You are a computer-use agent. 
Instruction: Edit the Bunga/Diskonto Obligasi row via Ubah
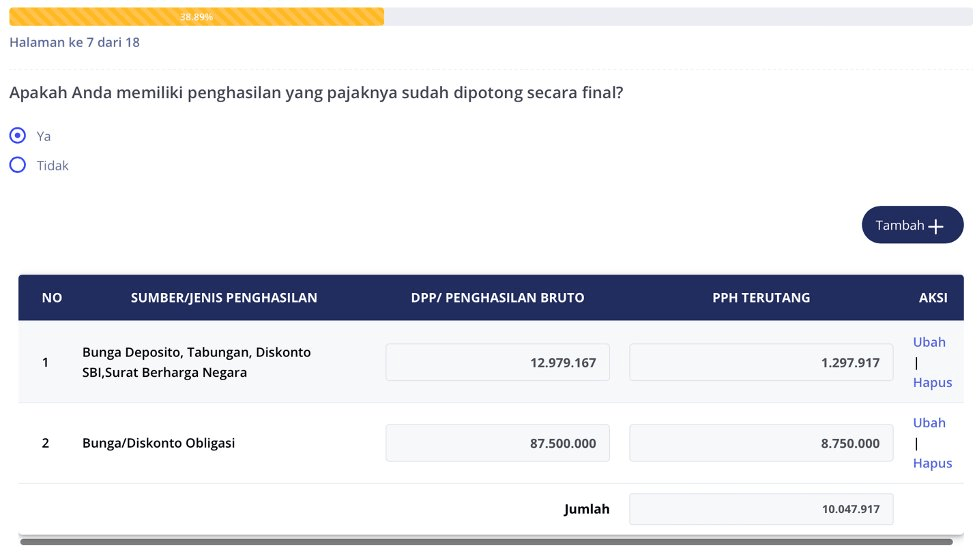coord(928,423)
